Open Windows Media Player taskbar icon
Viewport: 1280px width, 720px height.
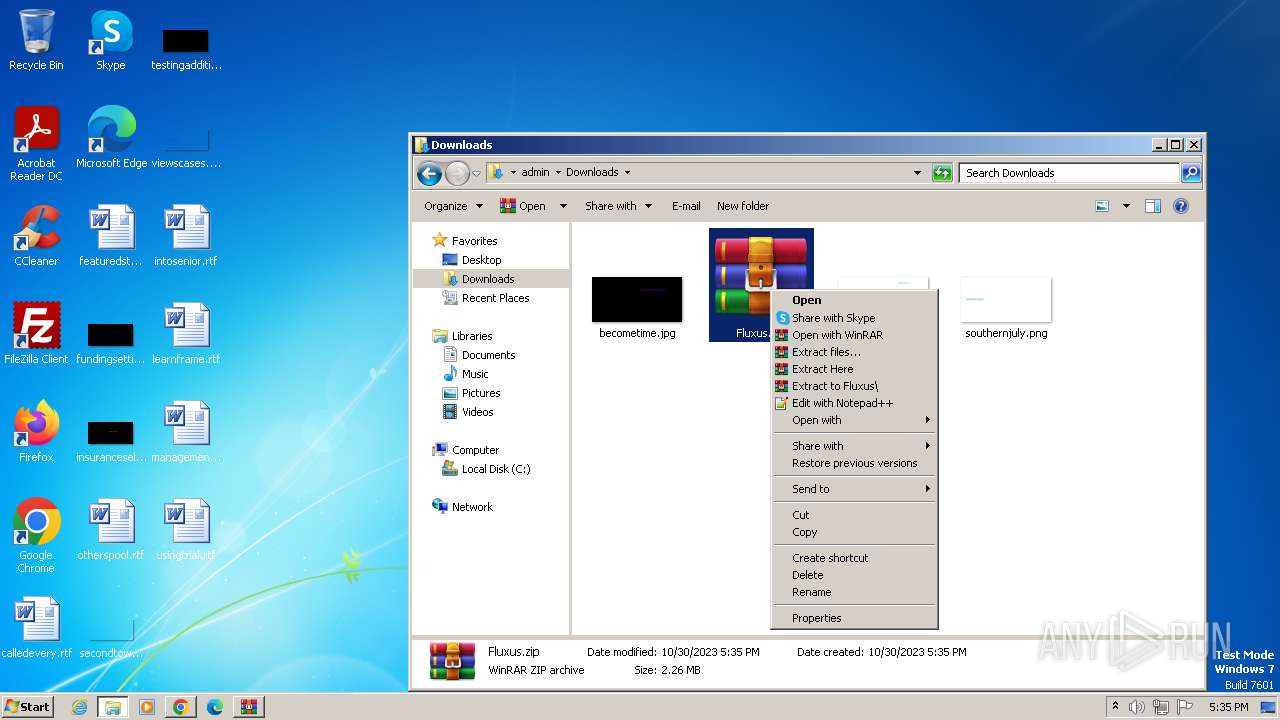coord(147,707)
